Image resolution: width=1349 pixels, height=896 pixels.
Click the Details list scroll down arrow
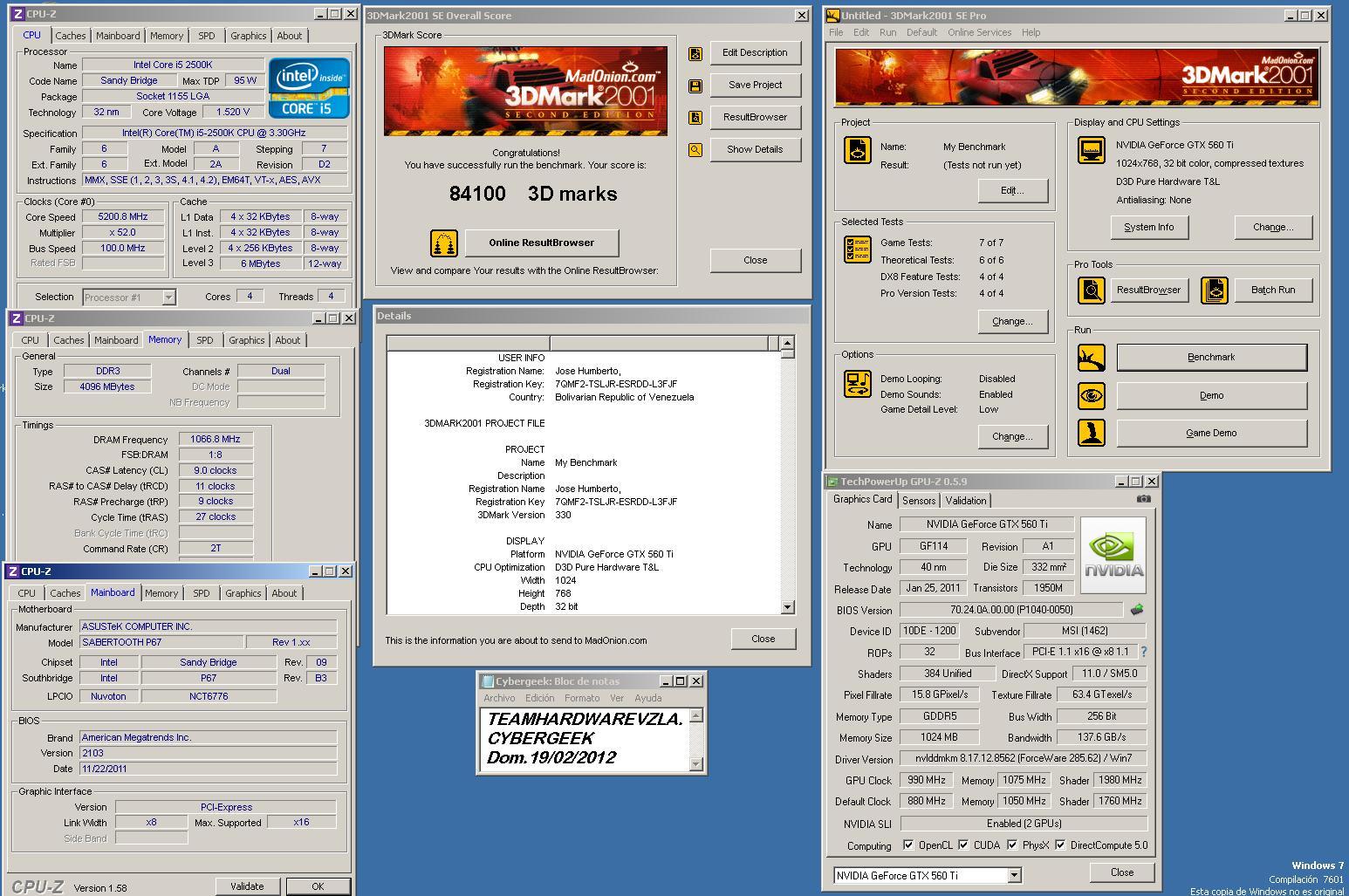click(787, 606)
